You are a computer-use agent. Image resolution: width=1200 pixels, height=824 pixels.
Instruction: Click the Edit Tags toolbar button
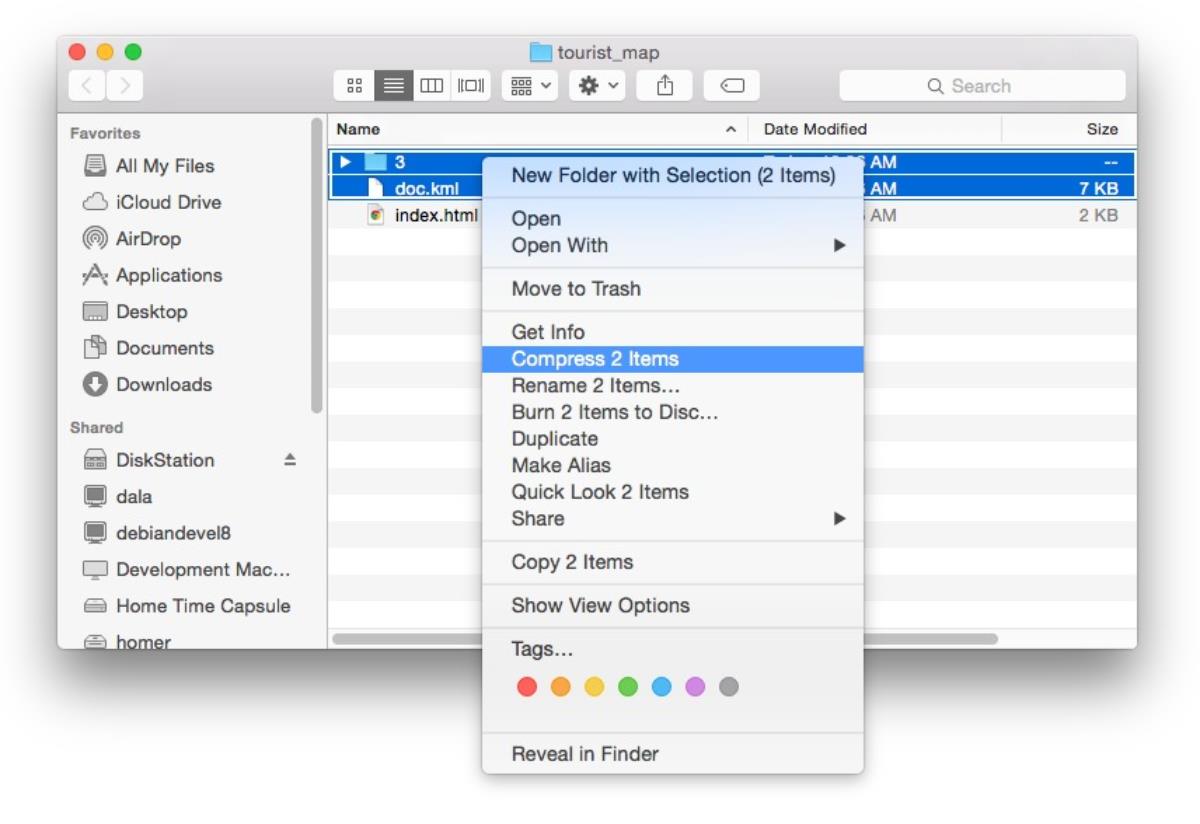click(x=731, y=86)
